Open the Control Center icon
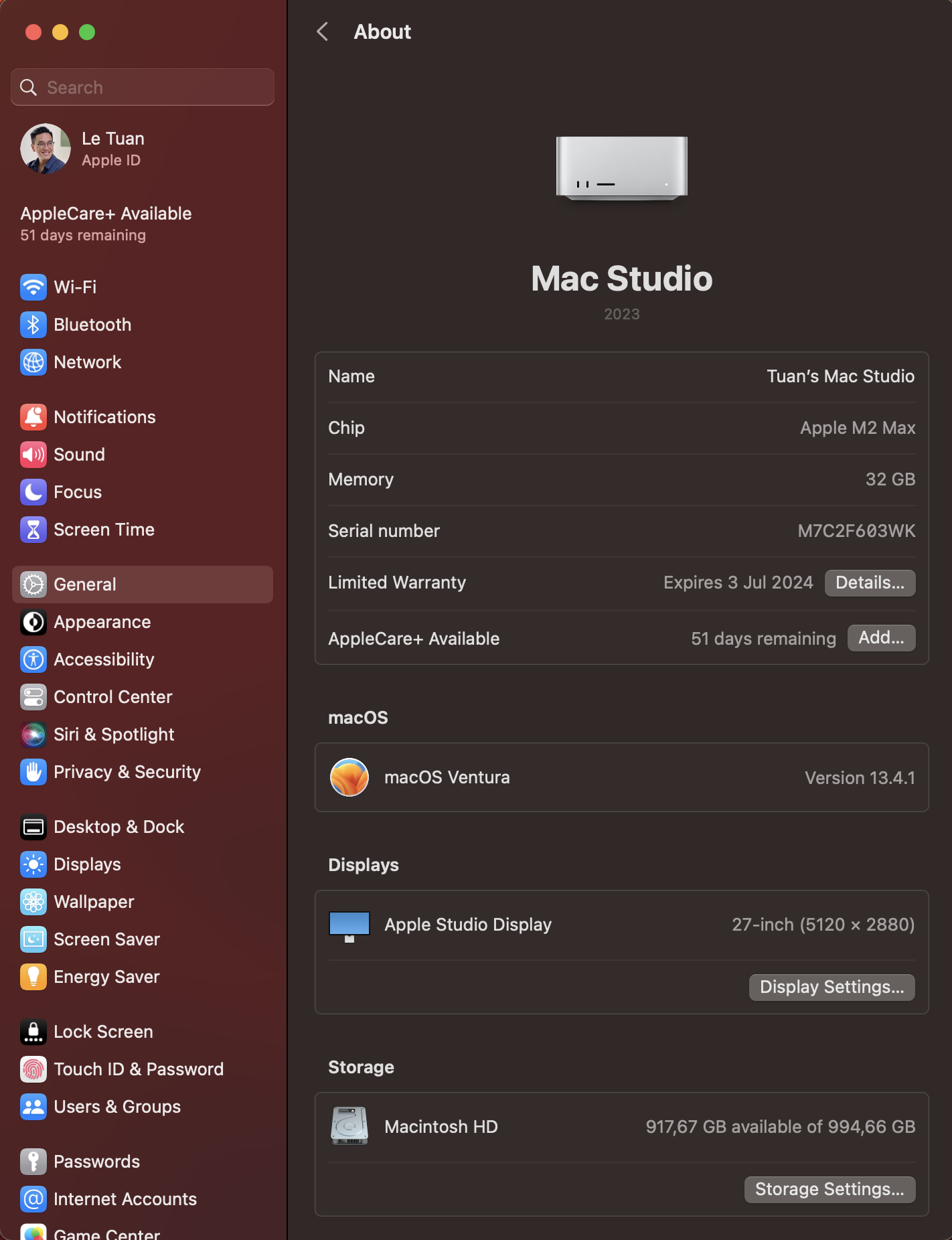The image size is (952, 1240). [33, 697]
